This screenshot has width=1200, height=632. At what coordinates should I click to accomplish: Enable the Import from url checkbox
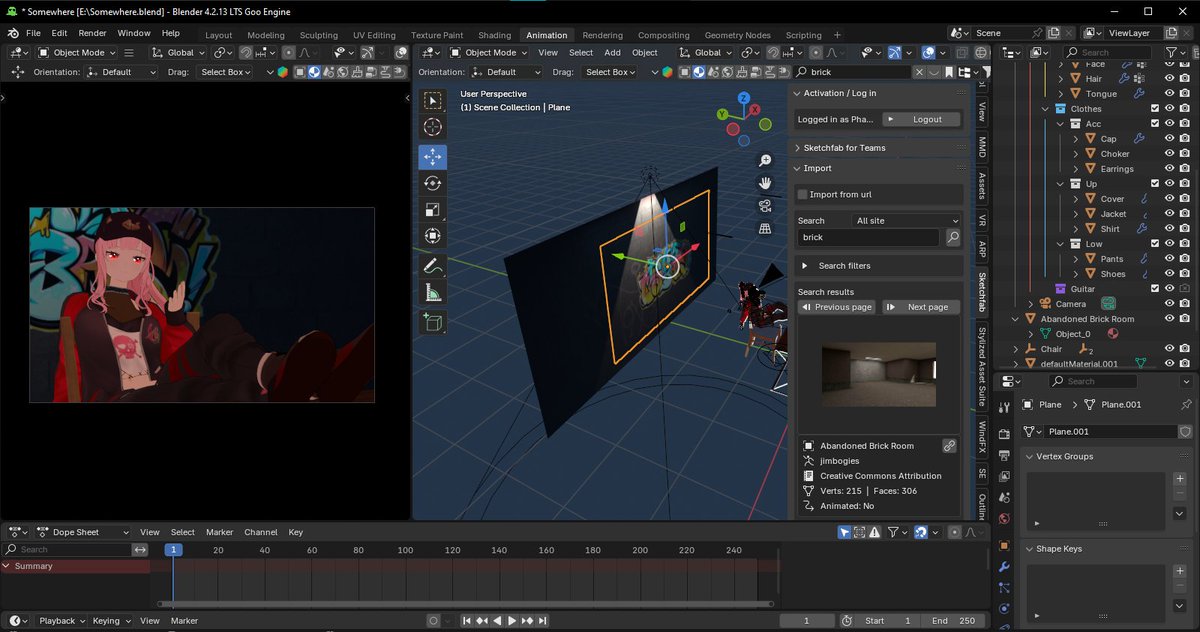click(802, 194)
